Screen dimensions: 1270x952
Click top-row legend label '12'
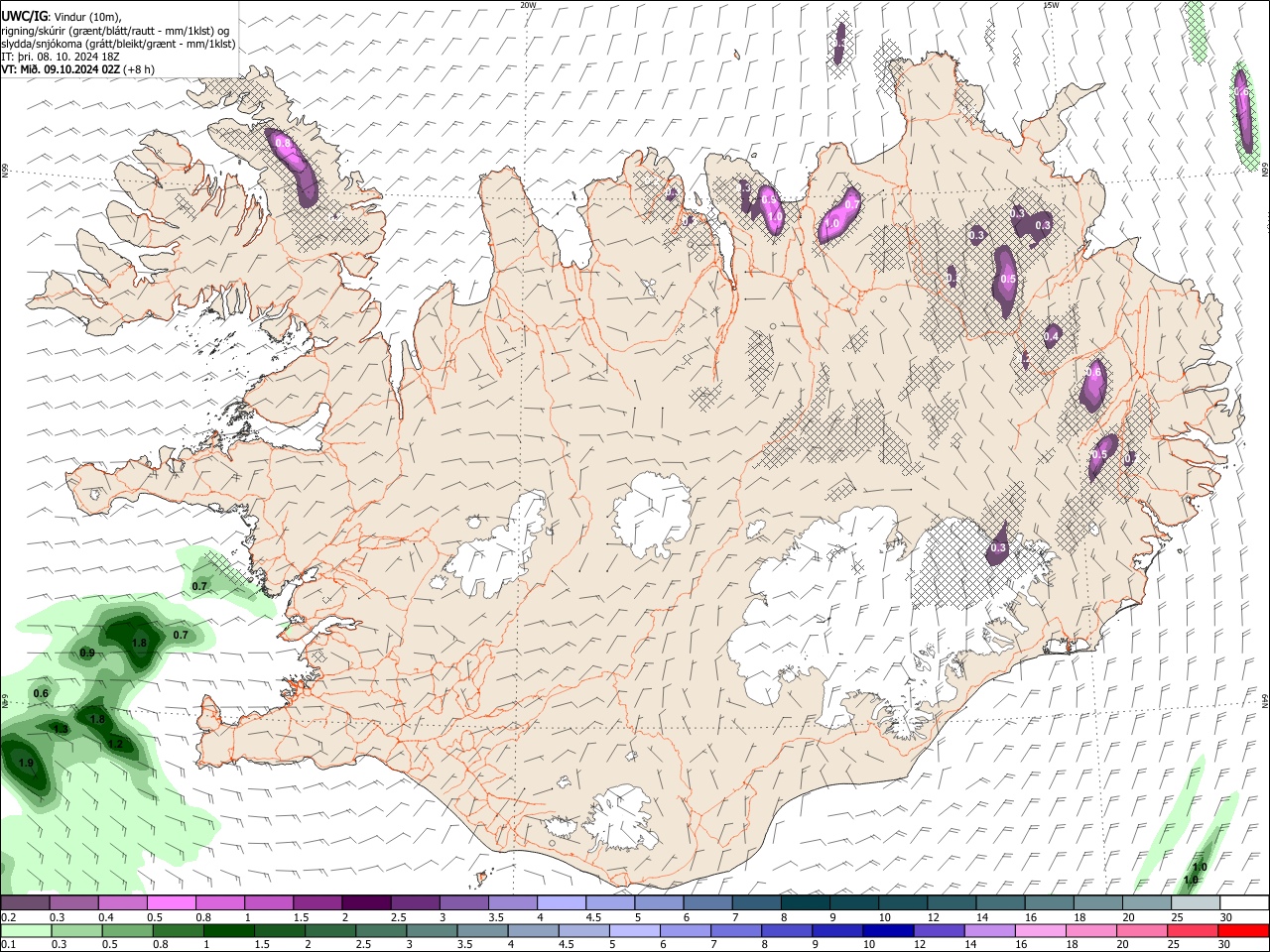tap(933, 917)
